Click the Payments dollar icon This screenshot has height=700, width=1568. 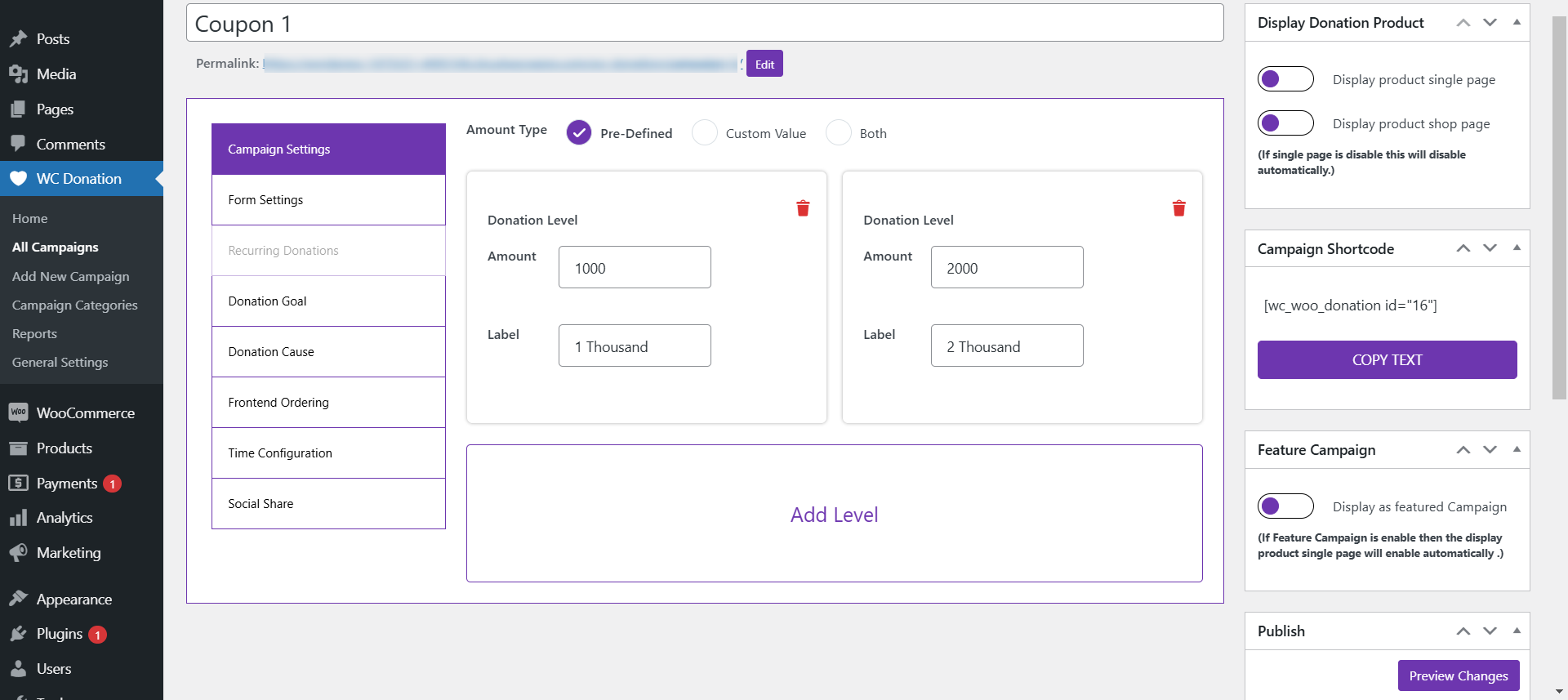[18, 483]
